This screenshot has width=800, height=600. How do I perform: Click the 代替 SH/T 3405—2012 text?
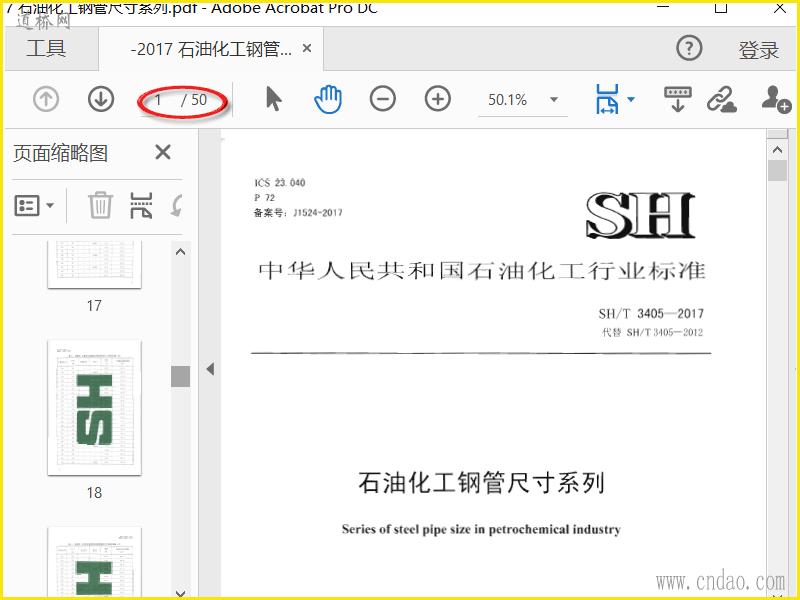653,333
